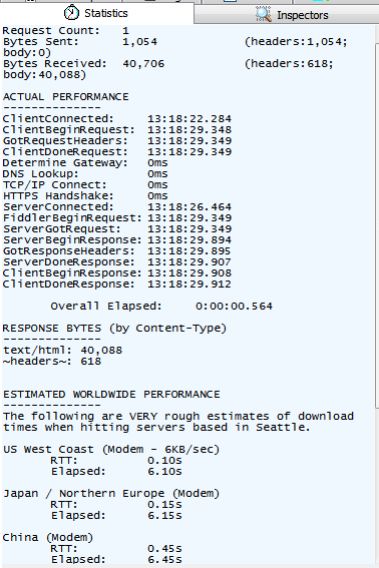Click the ACTUAL PERFORMANCE heading
The image size is (379, 568).
point(66,97)
